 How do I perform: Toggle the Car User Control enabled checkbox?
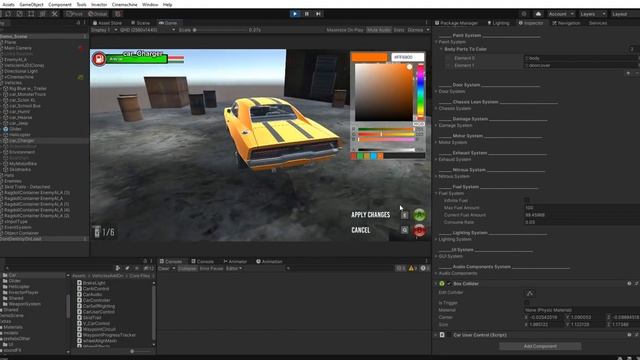click(x=449, y=335)
